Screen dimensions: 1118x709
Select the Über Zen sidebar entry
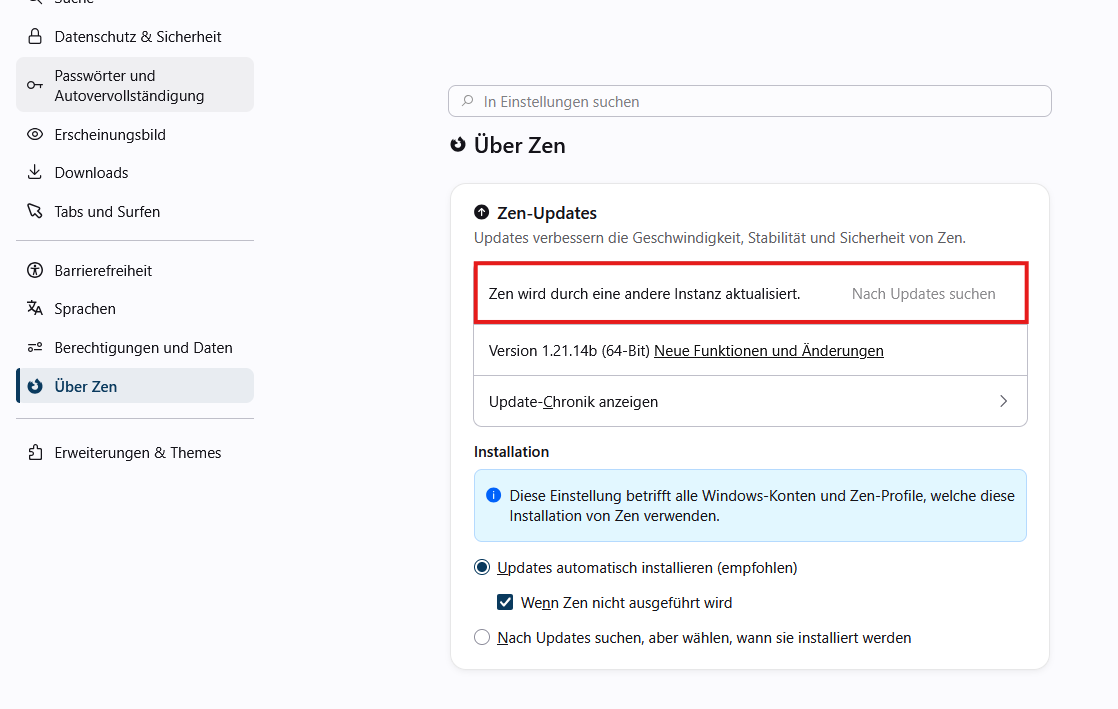click(135, 386)
